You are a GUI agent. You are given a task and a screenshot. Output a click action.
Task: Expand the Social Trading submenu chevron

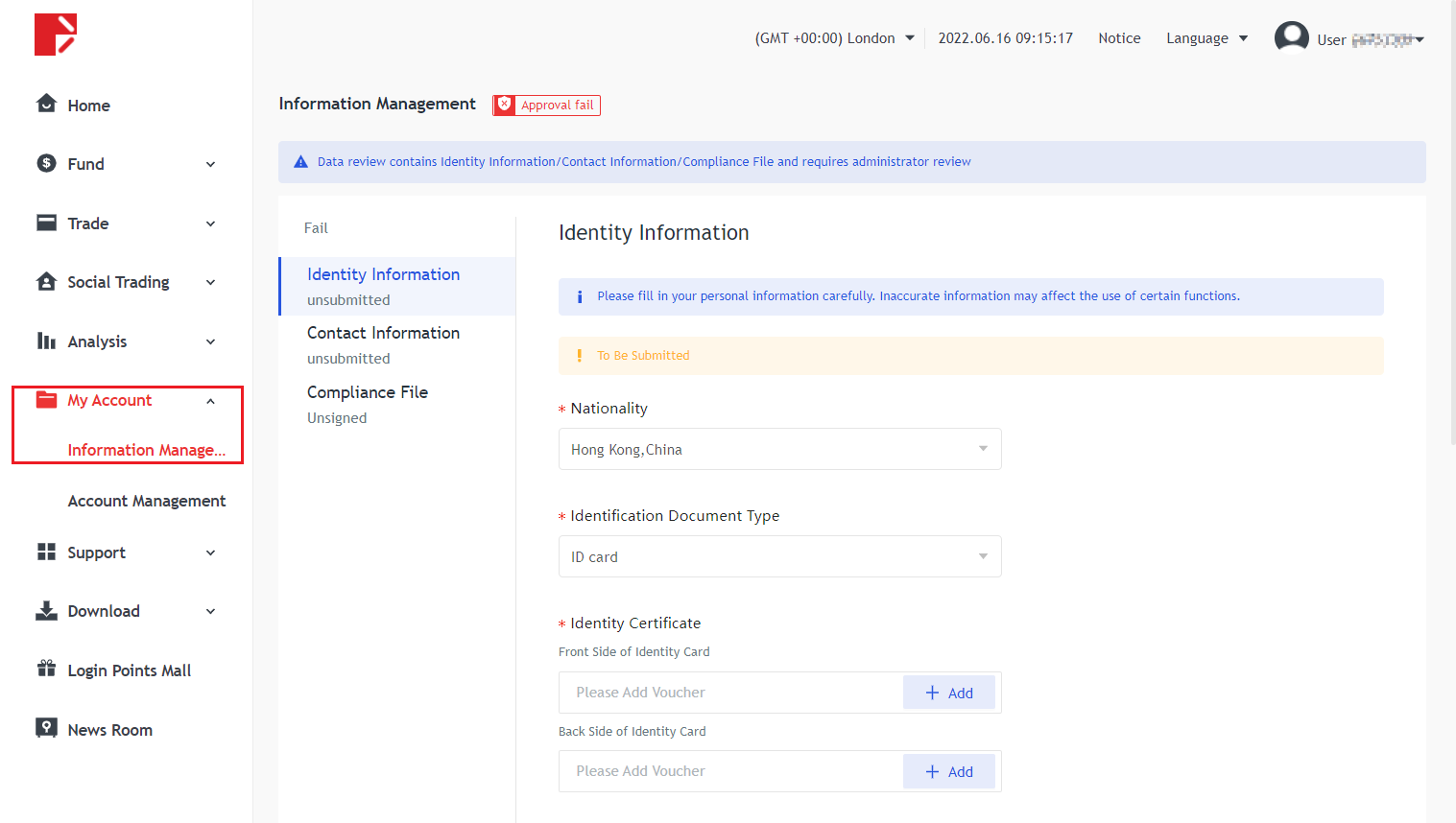(x=210, y=282)
